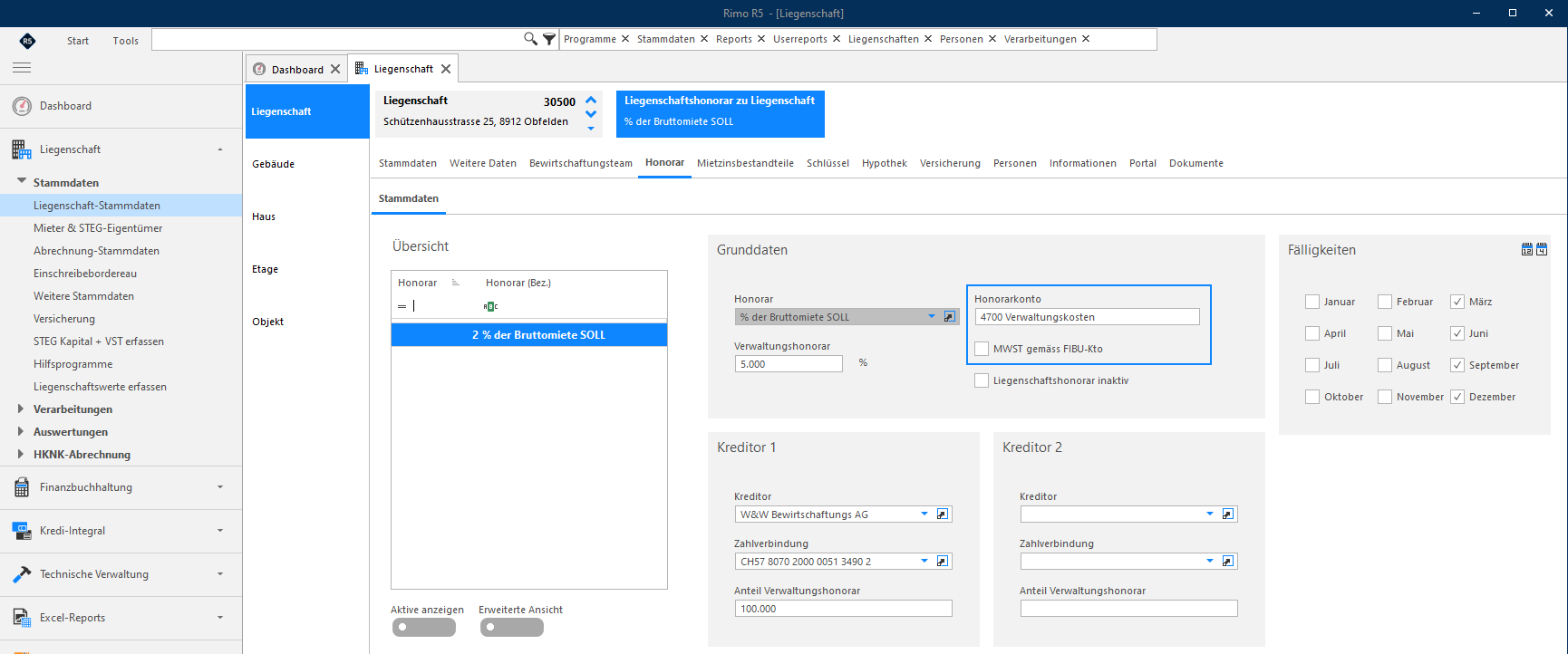This screenshot has width=1568, height=654.
Task: Close the Dashboard document tab
Action: tap(335, 69)
